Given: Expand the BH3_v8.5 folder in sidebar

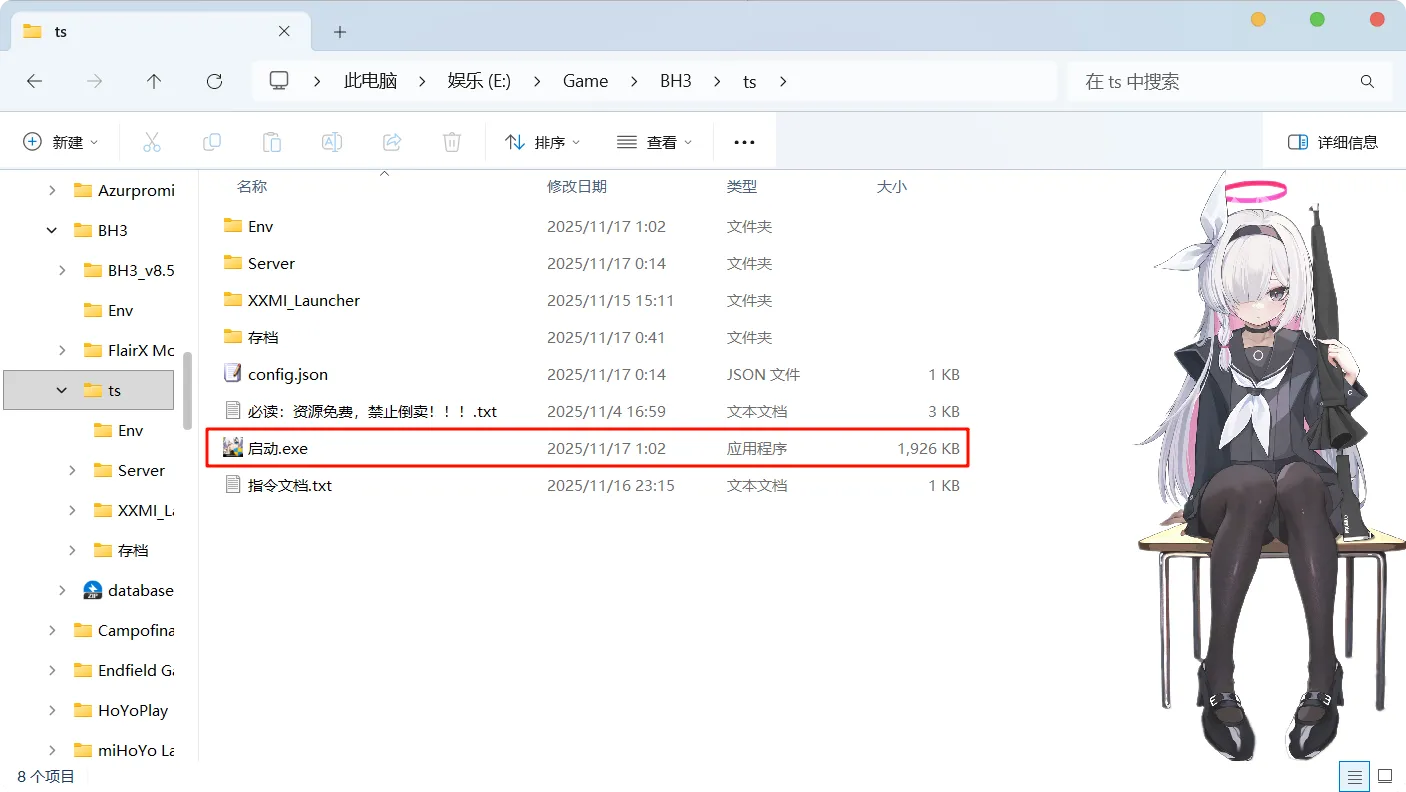Looking at the screenshot, I should 62,270.
